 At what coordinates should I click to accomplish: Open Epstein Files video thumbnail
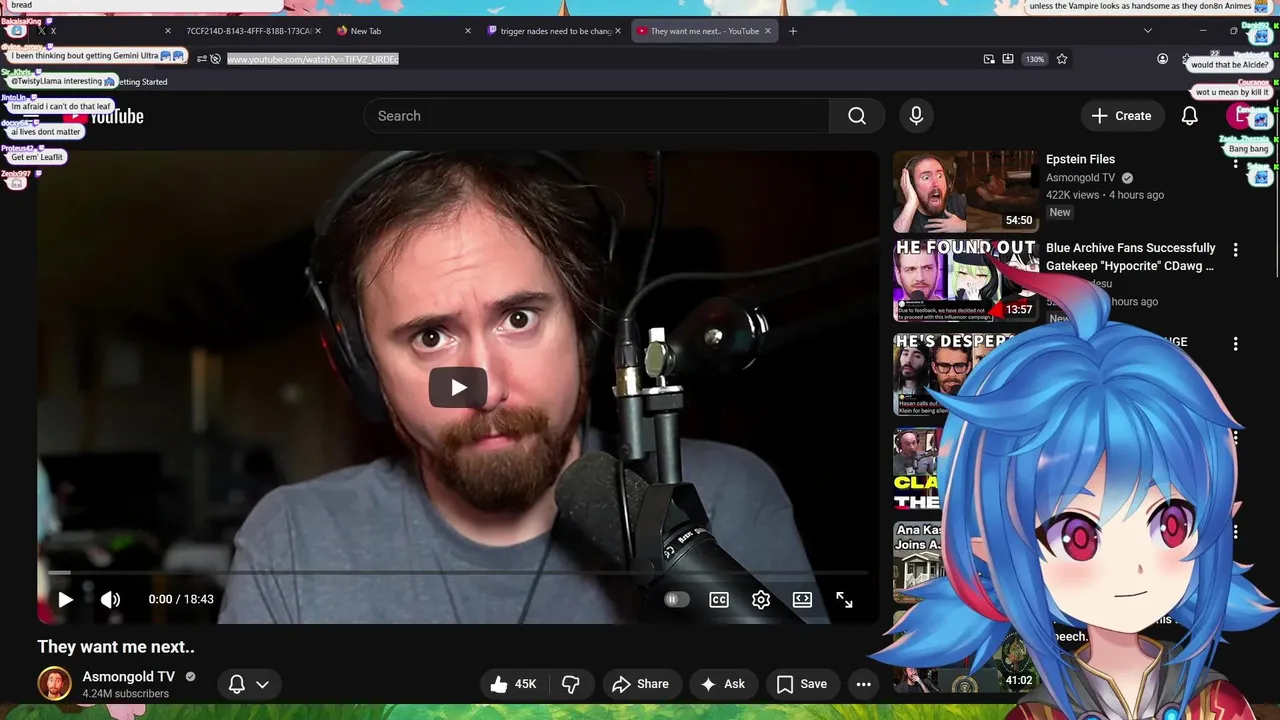966,191
